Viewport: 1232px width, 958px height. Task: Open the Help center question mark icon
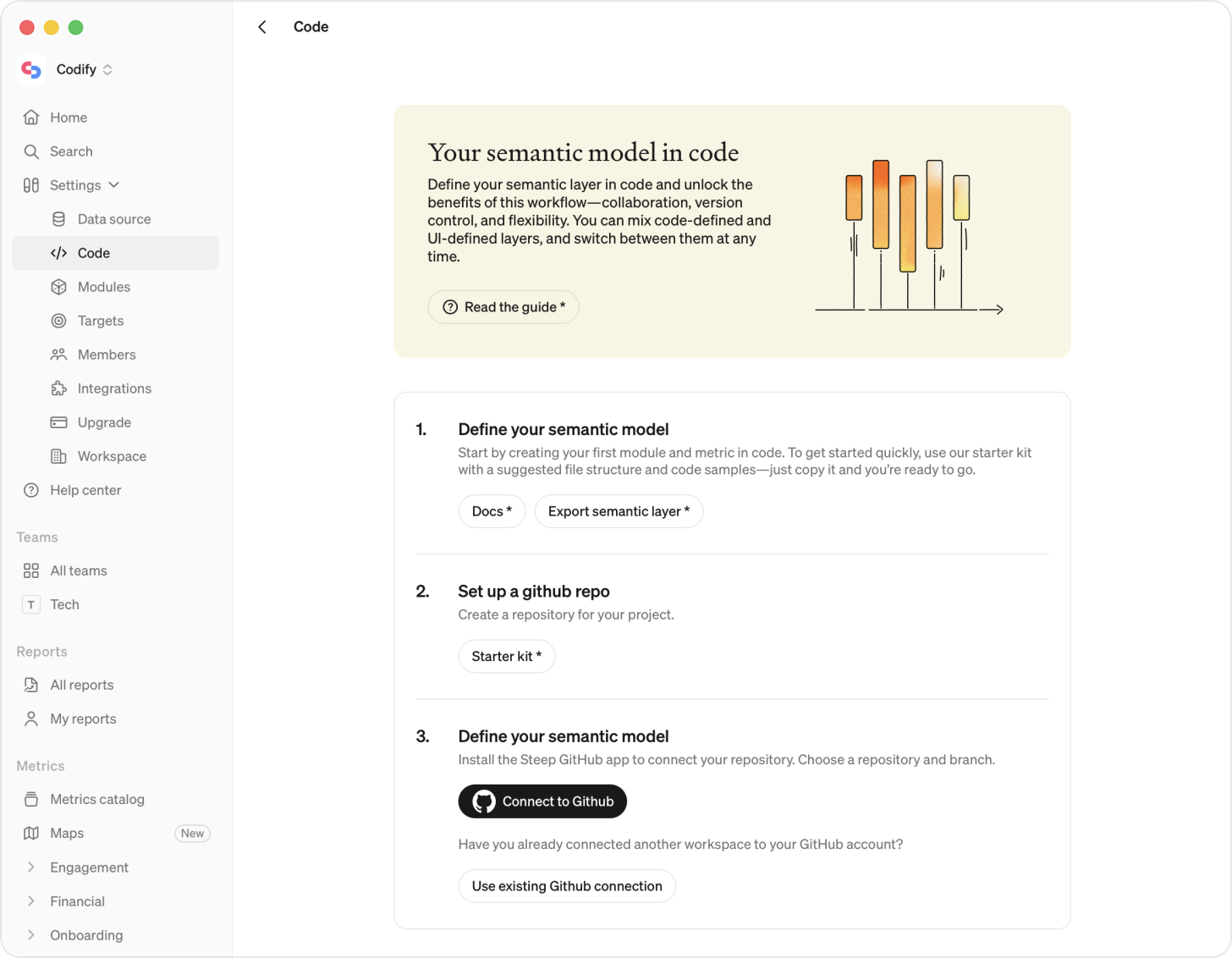(30, 489)
